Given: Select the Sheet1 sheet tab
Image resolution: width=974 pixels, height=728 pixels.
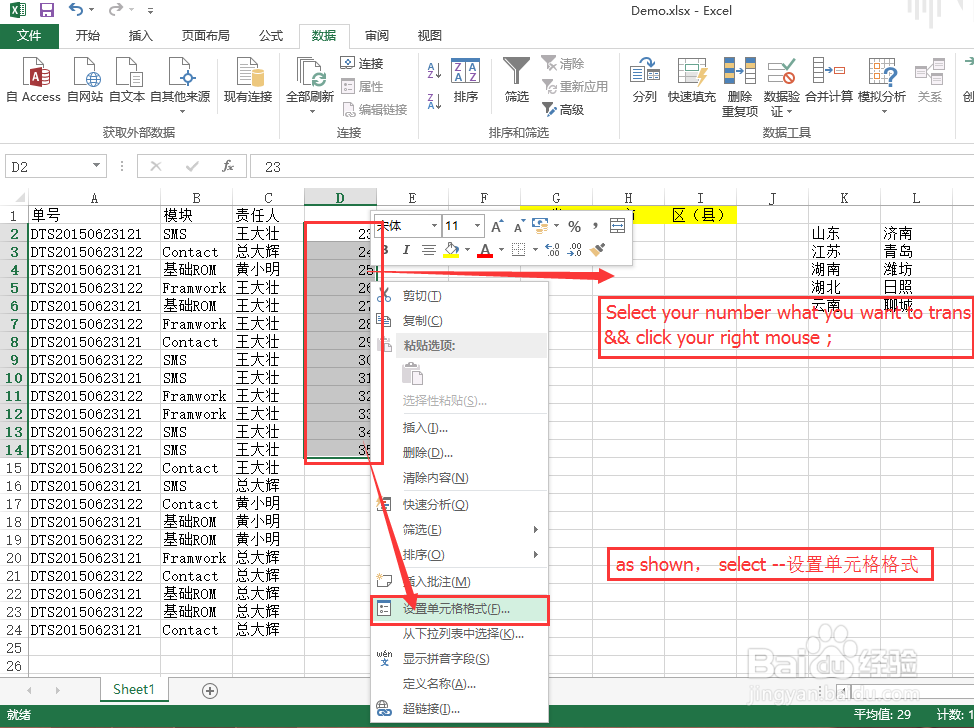Looking at the screenshot, I should [x=134, y=689].
